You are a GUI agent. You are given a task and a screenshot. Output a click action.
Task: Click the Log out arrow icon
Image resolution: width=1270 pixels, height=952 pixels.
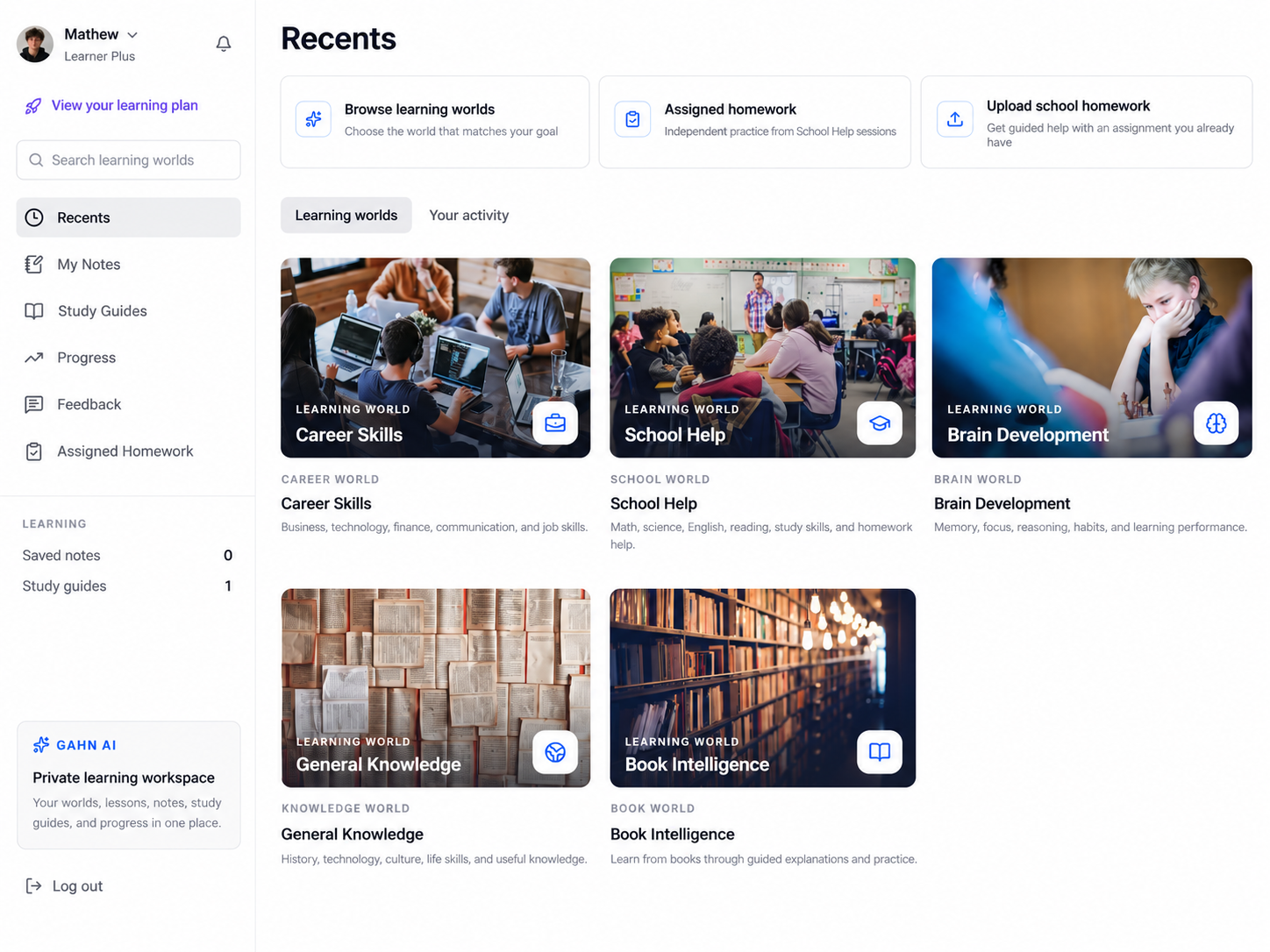pos(33,886)
